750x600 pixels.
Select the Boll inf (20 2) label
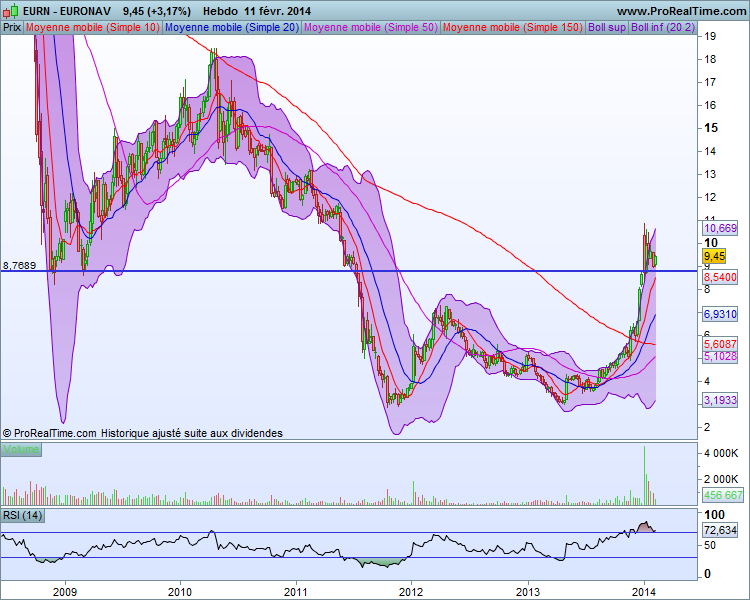click(662, 27)
